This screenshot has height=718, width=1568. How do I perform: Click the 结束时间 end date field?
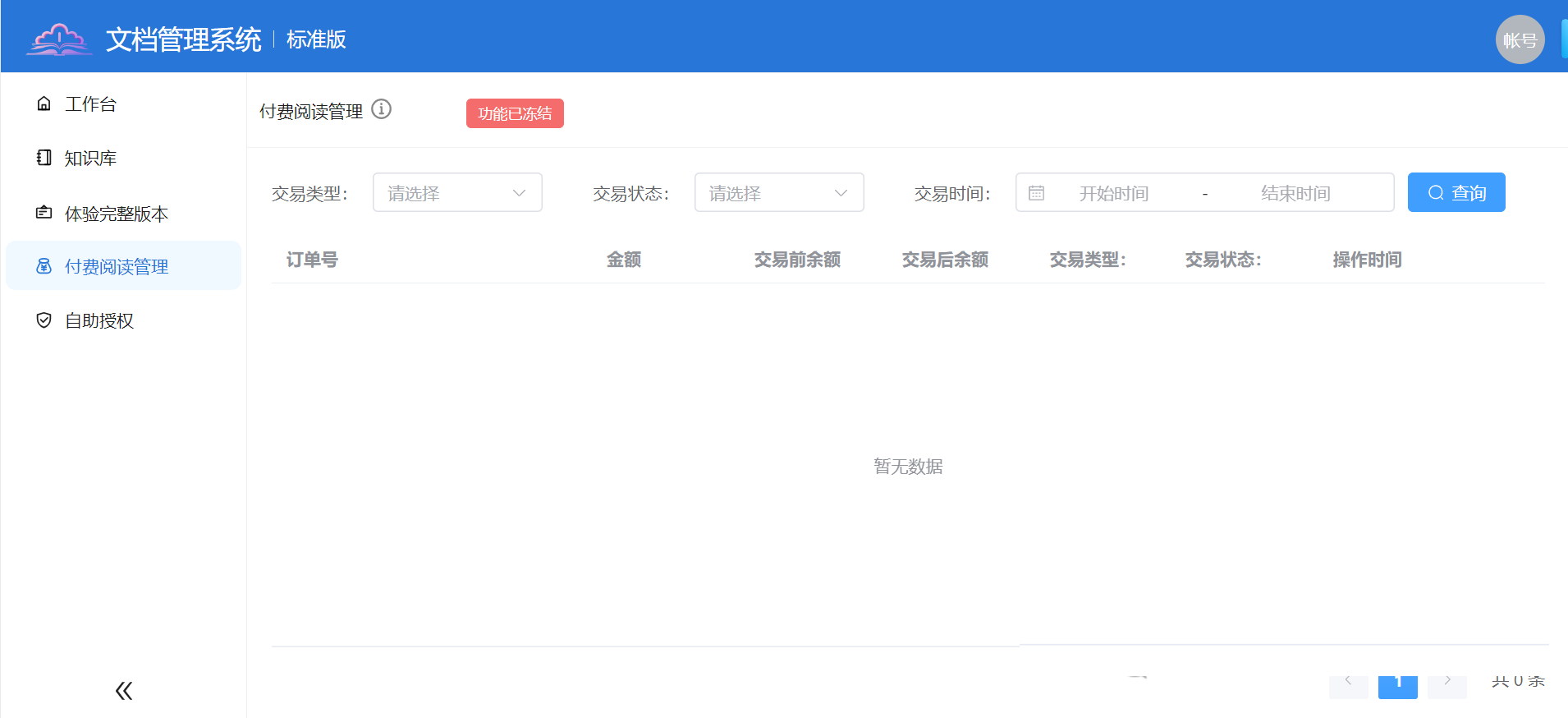[x=1295, y=193]
